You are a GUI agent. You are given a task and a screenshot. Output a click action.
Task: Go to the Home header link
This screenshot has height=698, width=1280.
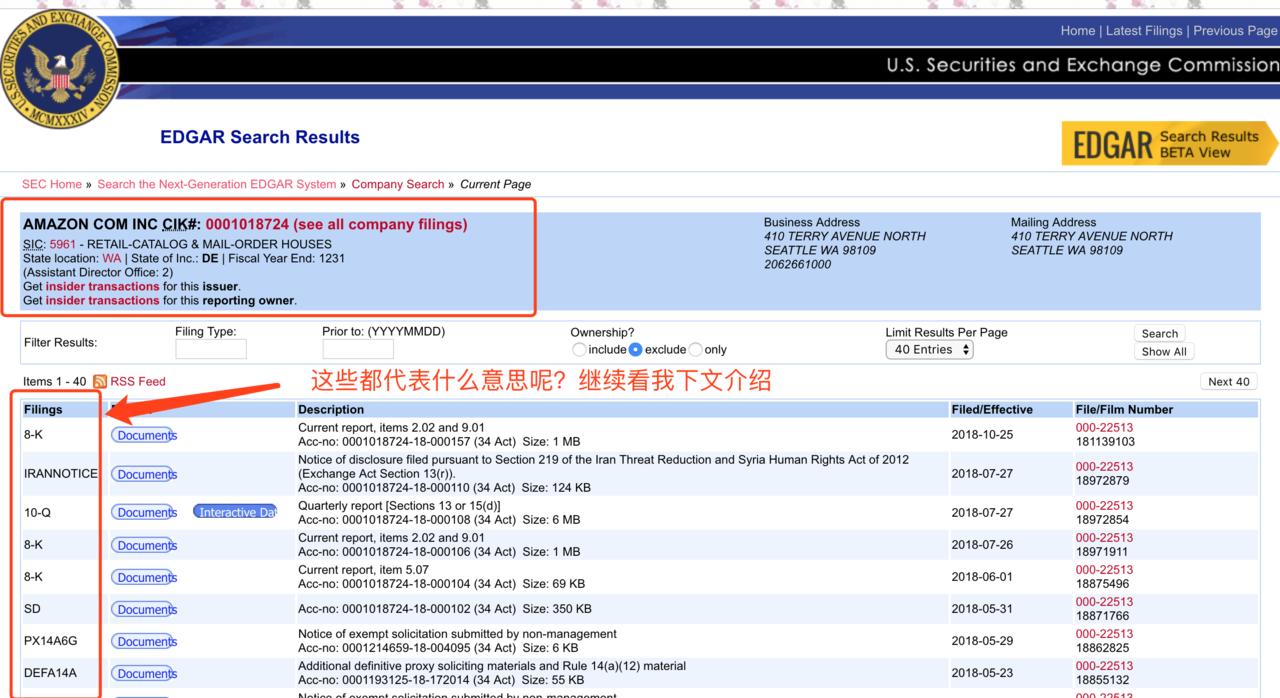click(1077, 31)
